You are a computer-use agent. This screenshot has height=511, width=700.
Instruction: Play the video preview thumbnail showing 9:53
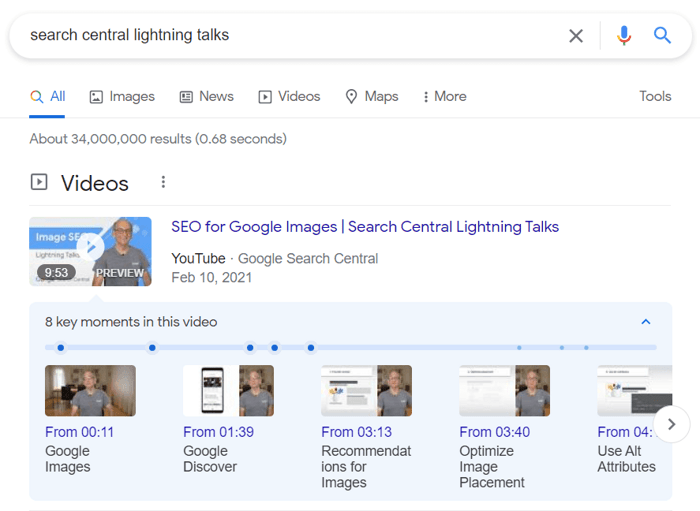90,251
